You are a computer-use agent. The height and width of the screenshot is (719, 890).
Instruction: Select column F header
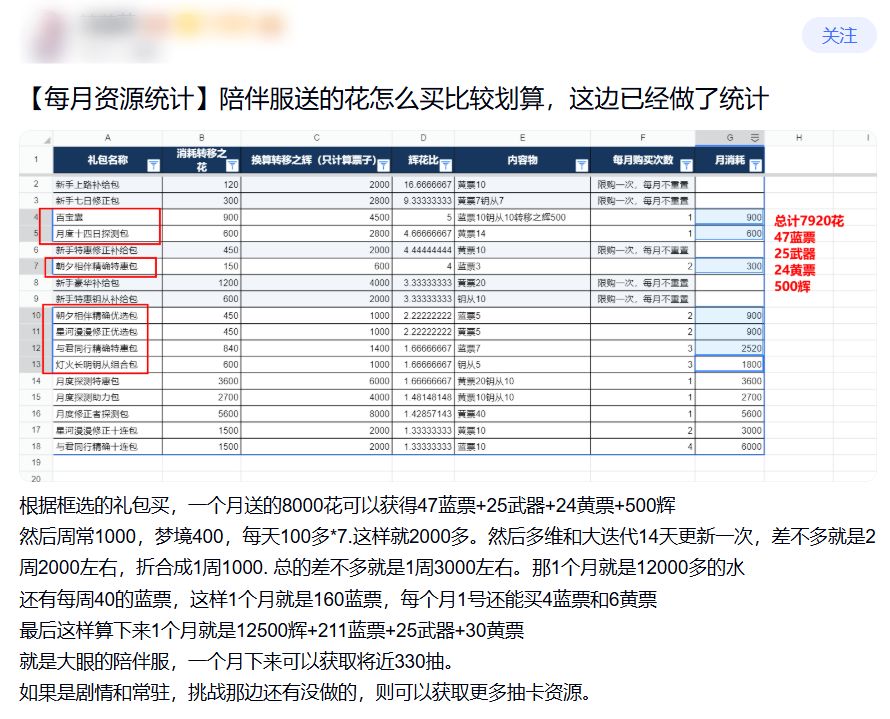click(643, 138)
